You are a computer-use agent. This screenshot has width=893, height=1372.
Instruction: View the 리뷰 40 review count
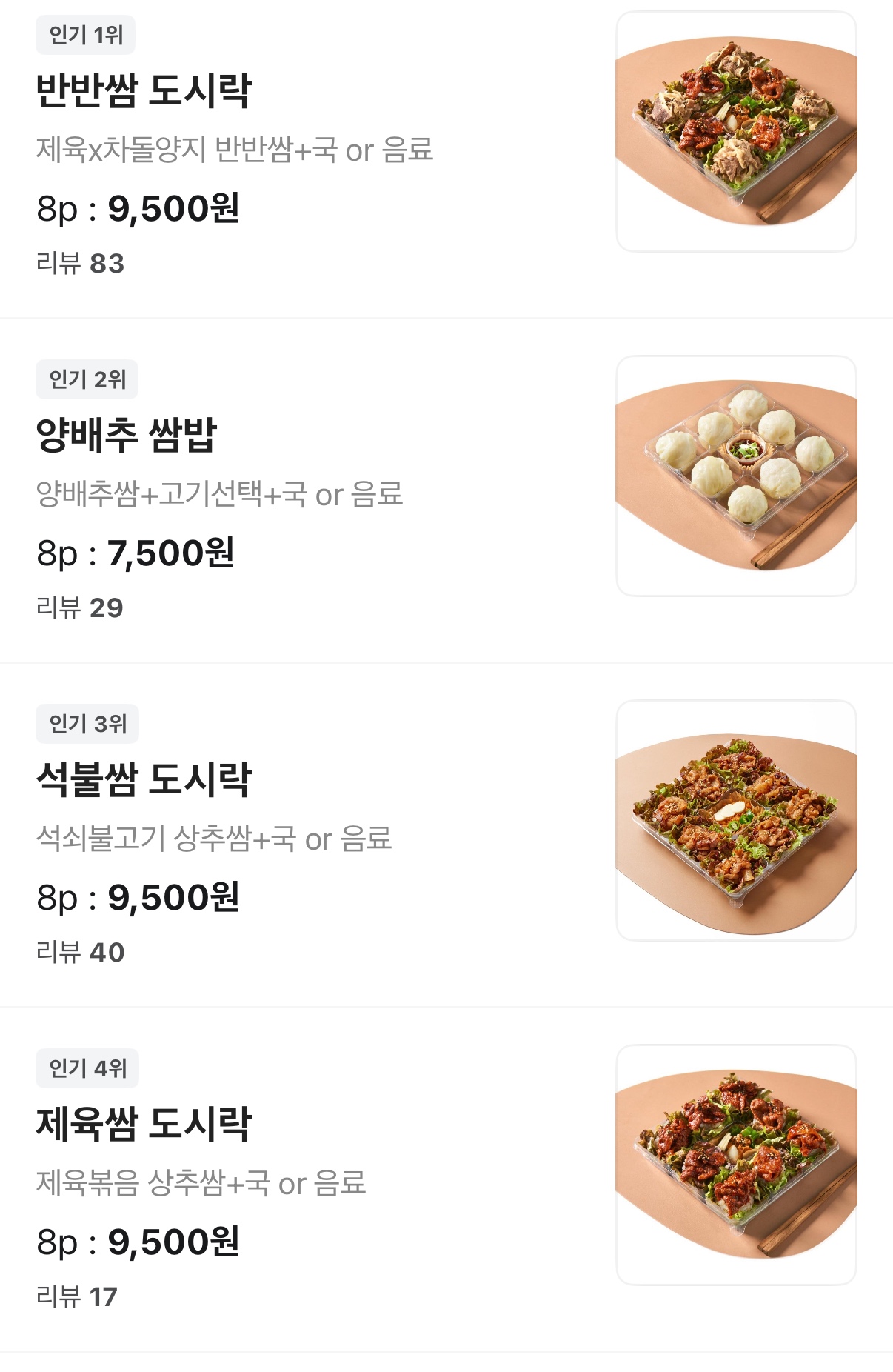pyautogui.click(x=80, y=953)
